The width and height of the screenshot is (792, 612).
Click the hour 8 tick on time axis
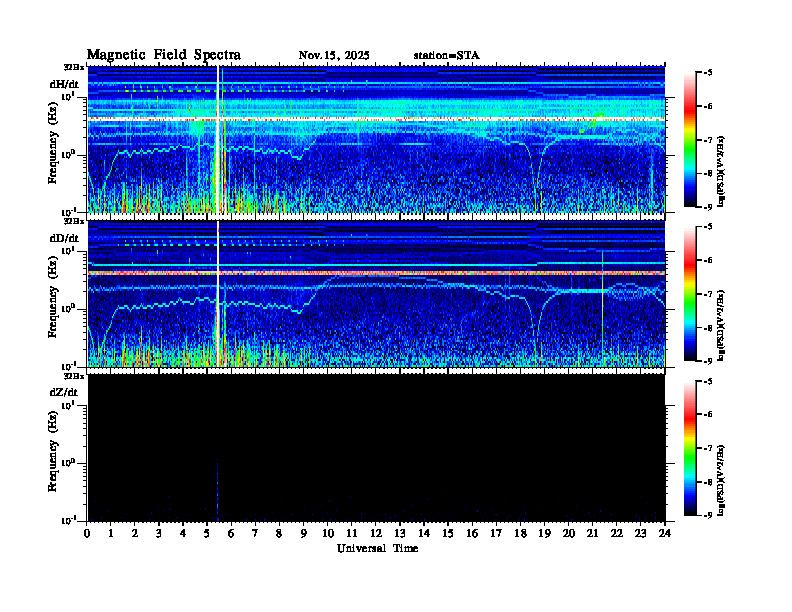[x=279, y=534]
